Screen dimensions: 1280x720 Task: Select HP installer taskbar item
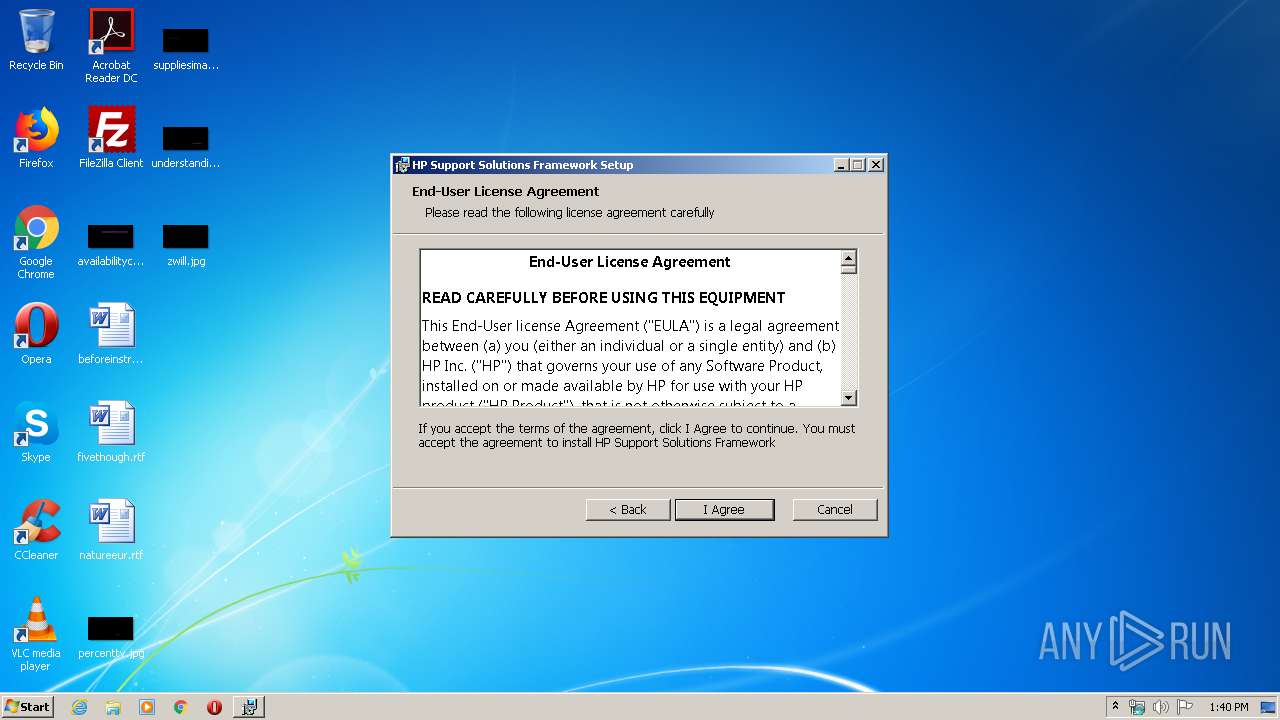coord(249,707)
